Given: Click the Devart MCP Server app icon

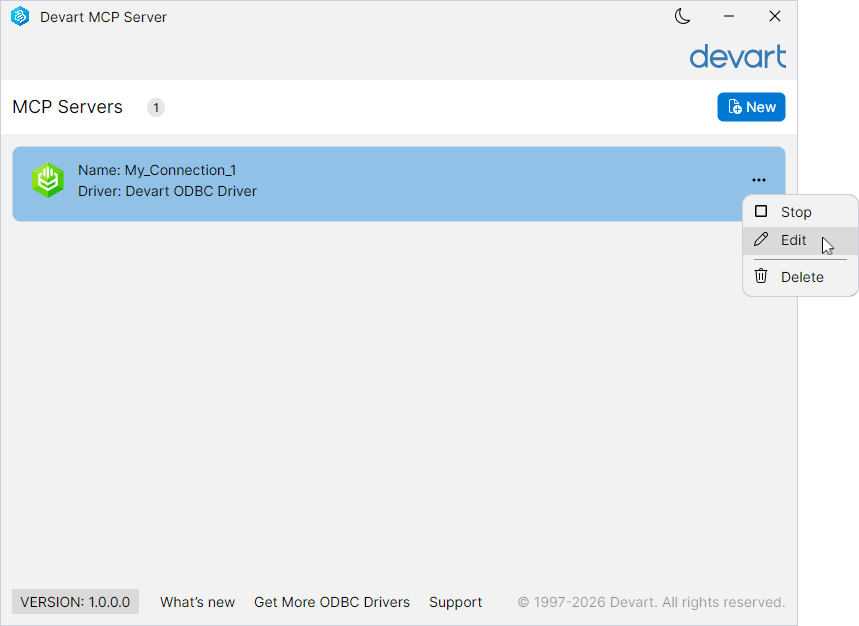Looking at the screenshot, I should coord(20,16).
